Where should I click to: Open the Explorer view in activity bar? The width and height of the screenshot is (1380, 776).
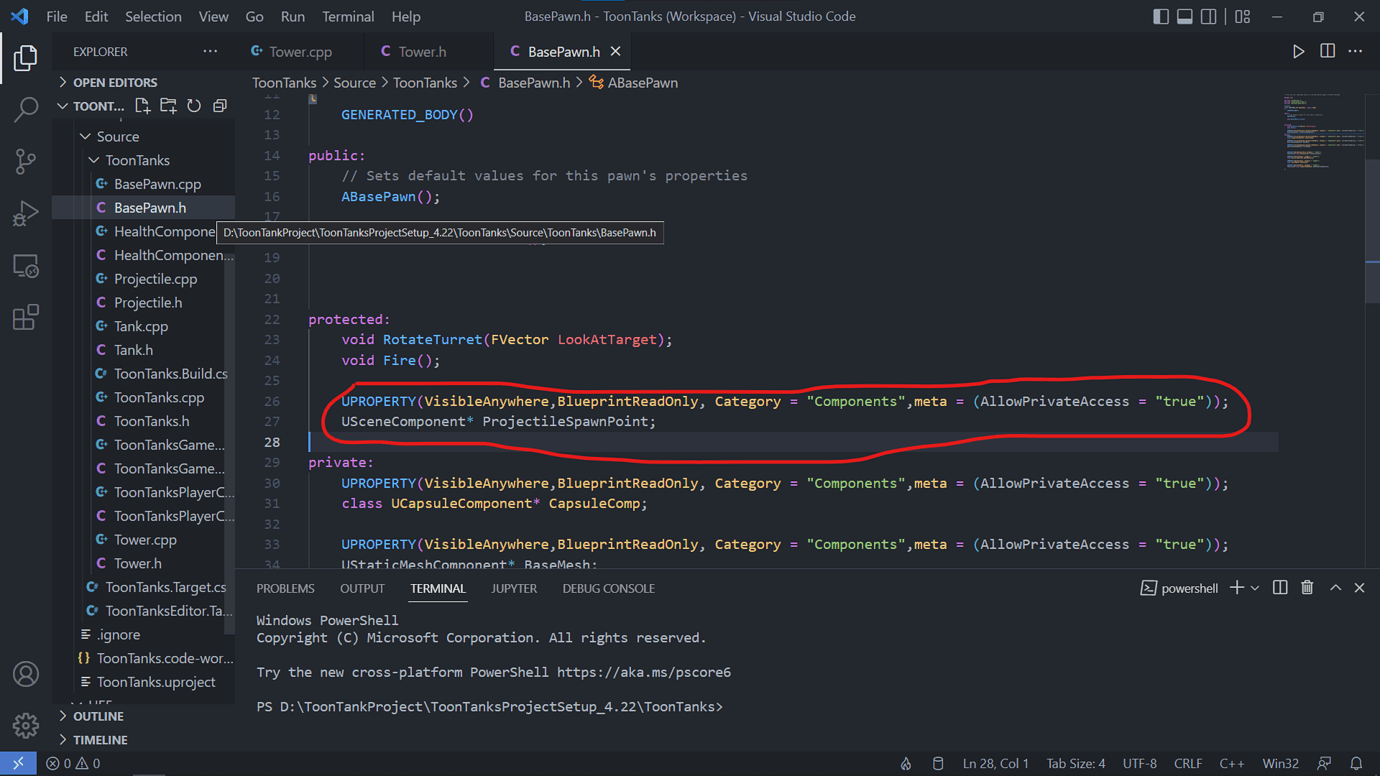tap(26, 57)
